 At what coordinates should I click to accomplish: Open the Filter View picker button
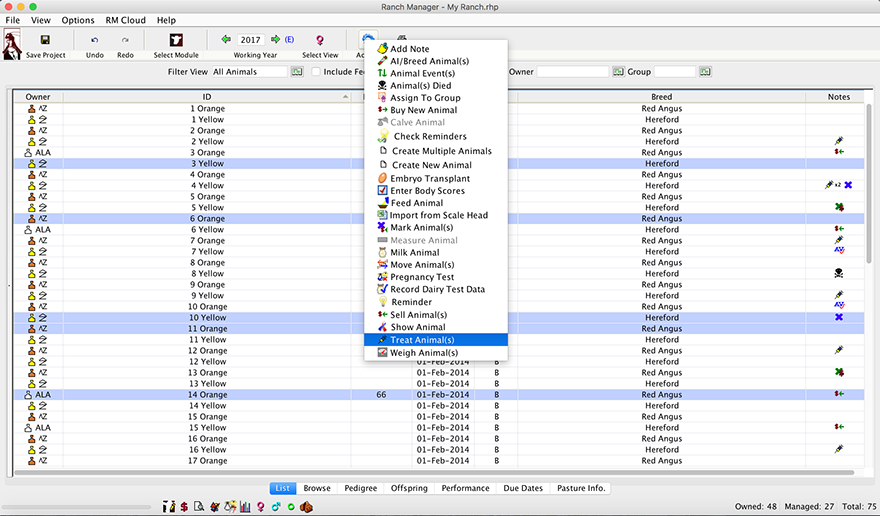[297, 72]
